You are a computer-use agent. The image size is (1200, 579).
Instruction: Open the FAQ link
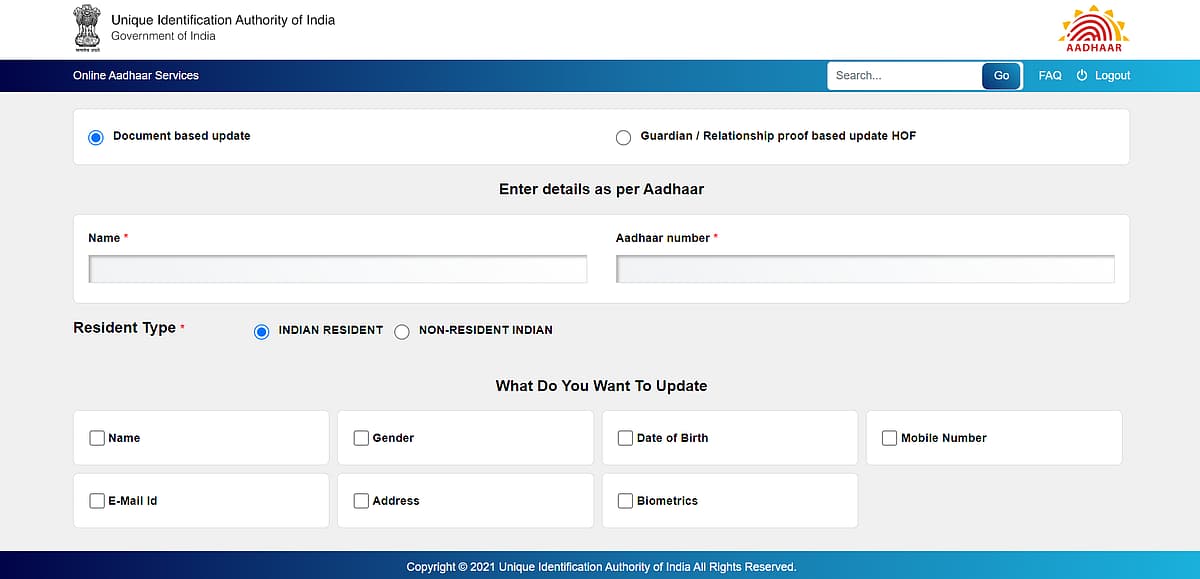[1050, 76]
